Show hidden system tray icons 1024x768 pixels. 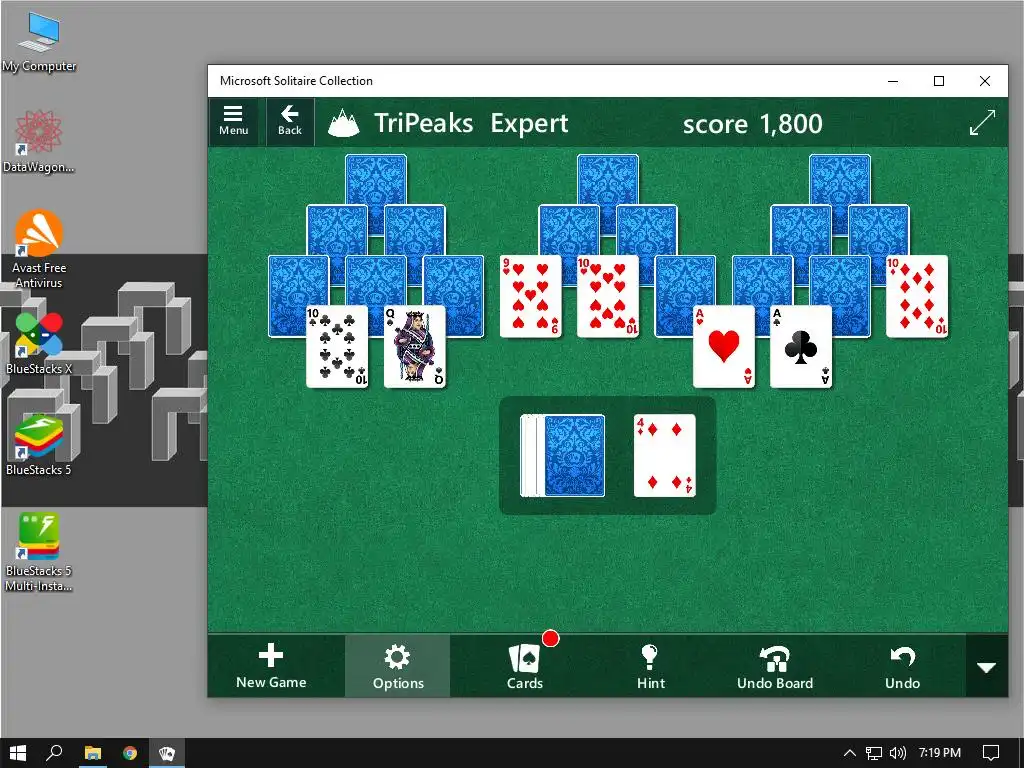850,753
